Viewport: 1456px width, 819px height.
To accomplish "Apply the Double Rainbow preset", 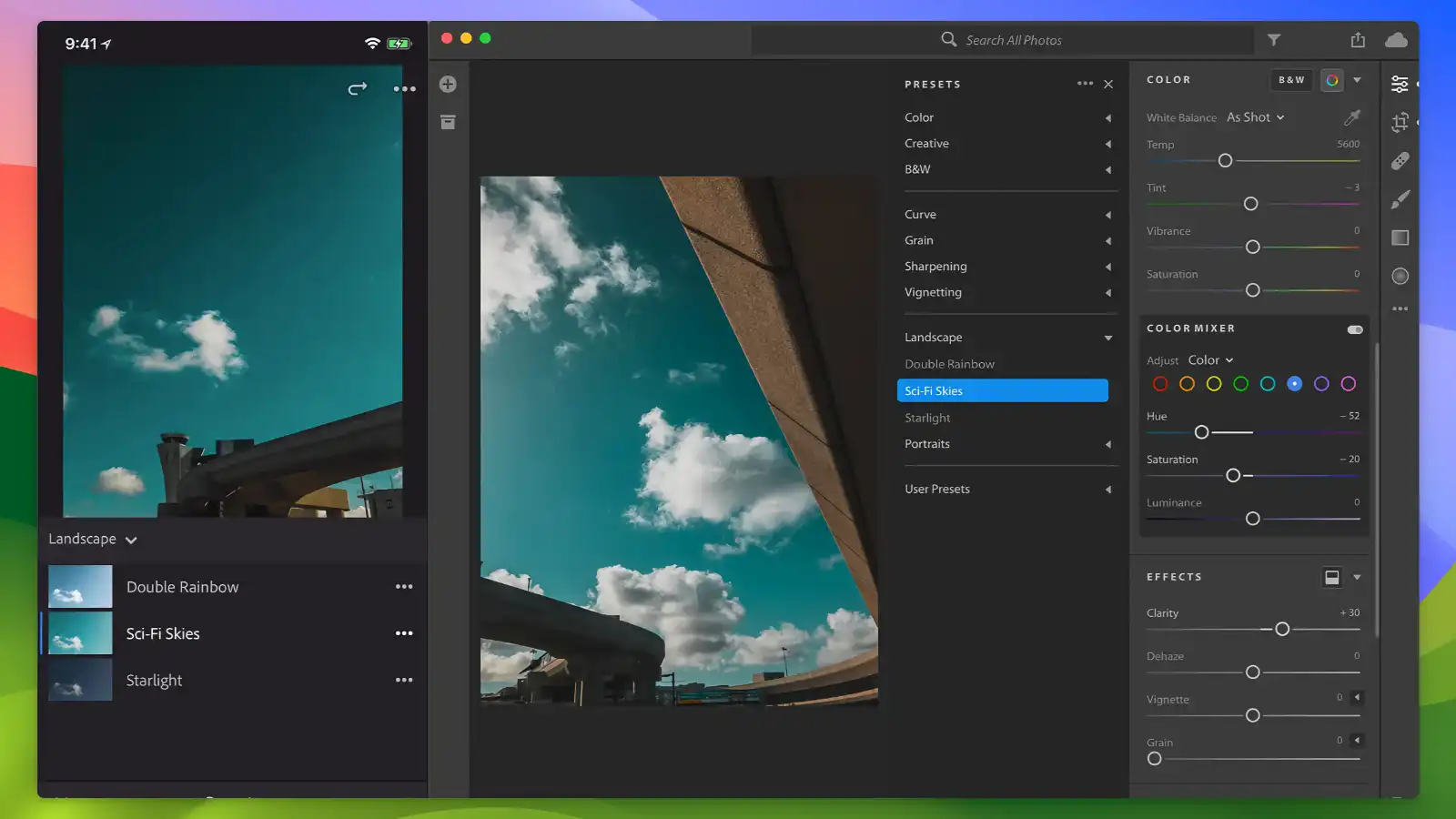I will [x=949, y=363].
